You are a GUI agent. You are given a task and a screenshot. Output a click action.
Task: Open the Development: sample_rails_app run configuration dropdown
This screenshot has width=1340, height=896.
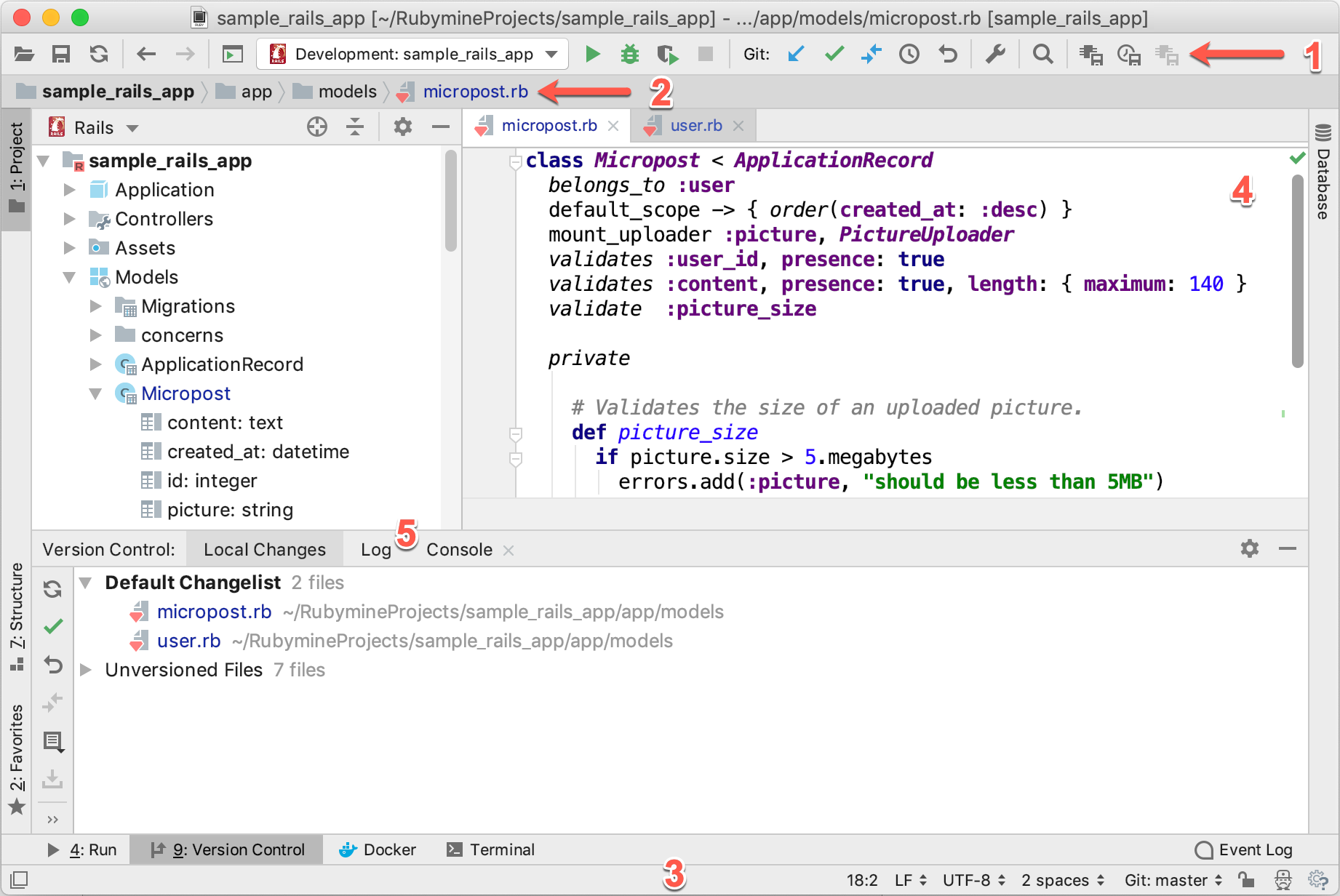tap(412, 54)
